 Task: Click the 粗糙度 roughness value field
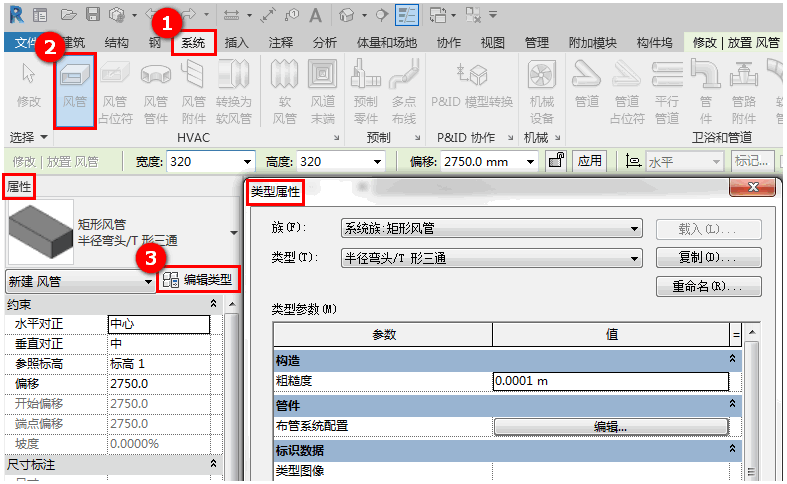(610, 381)
